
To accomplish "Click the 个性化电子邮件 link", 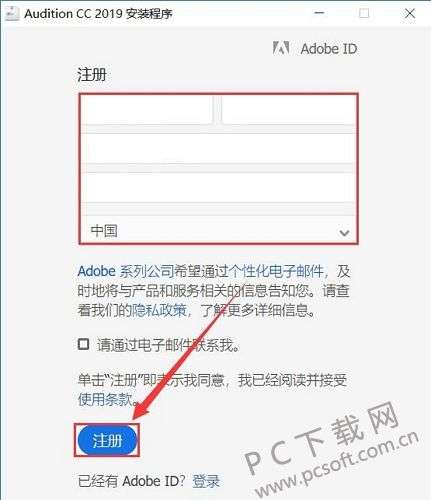I will click(x=282, y=271).
